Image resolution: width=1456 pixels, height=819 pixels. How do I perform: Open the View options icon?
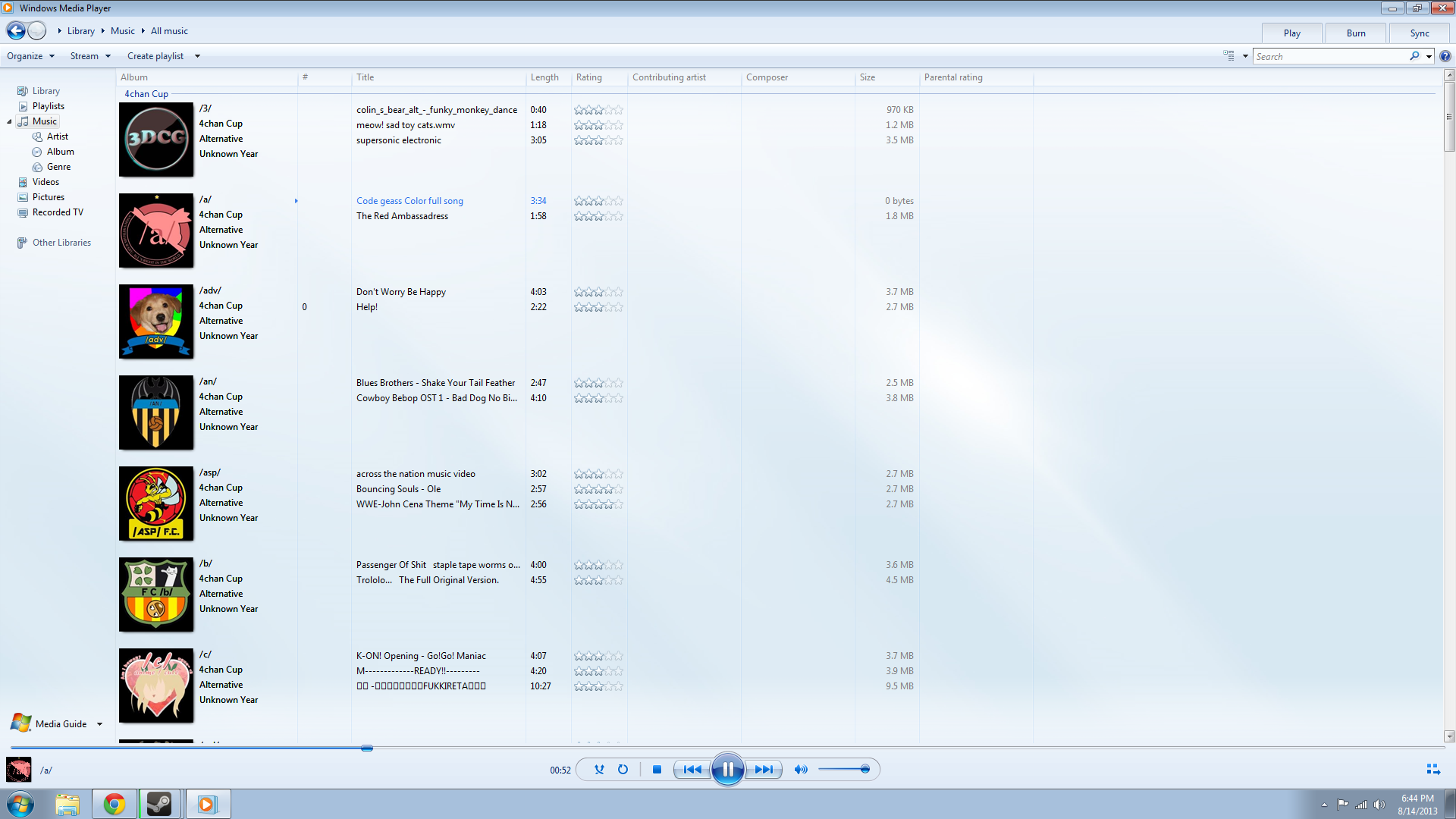[x=1229, y=56]
